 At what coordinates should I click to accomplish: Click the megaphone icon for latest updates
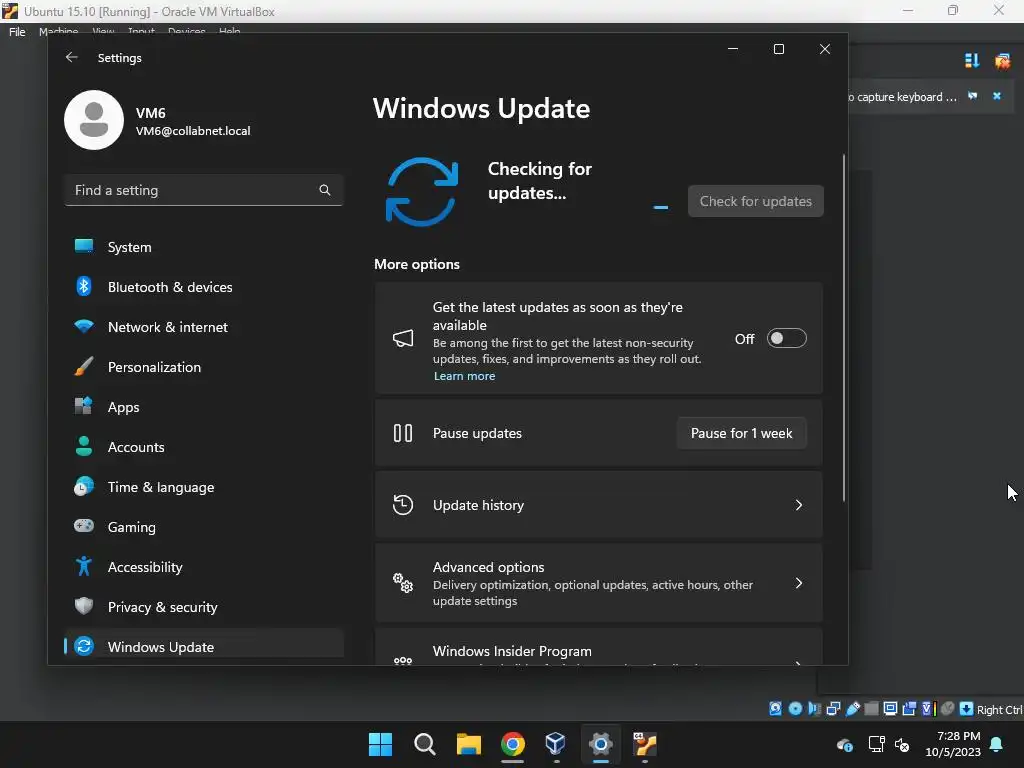[x=403, y=338]
